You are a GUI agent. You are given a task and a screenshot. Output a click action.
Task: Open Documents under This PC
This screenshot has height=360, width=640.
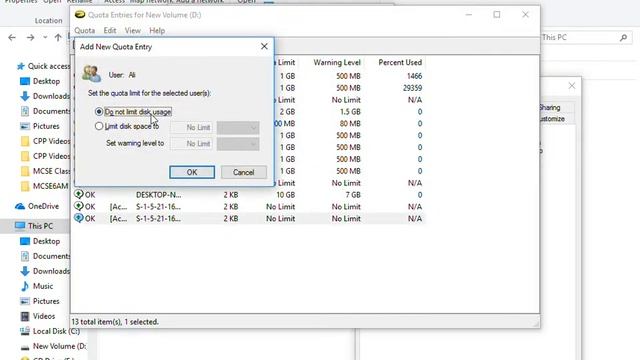(45, 256)
